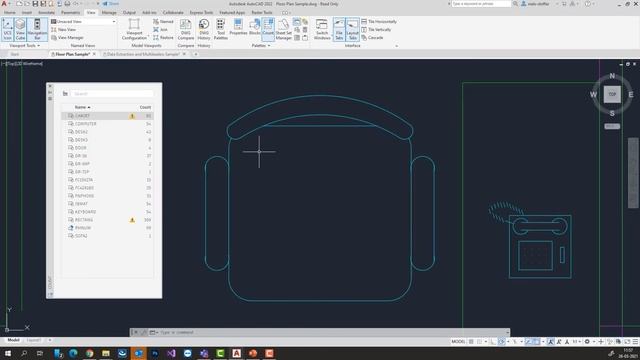Switch to Data Extraction and Multileaders Sample tab
This screenshot has width=640, height=360.
tap(143, 54)
